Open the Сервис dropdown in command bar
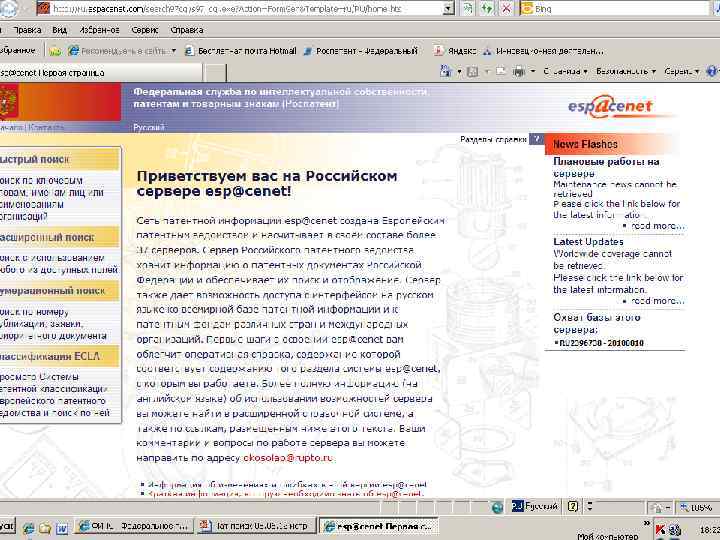Image resolution: width=720 pixels, height=540 pixels. coord(681,71)
